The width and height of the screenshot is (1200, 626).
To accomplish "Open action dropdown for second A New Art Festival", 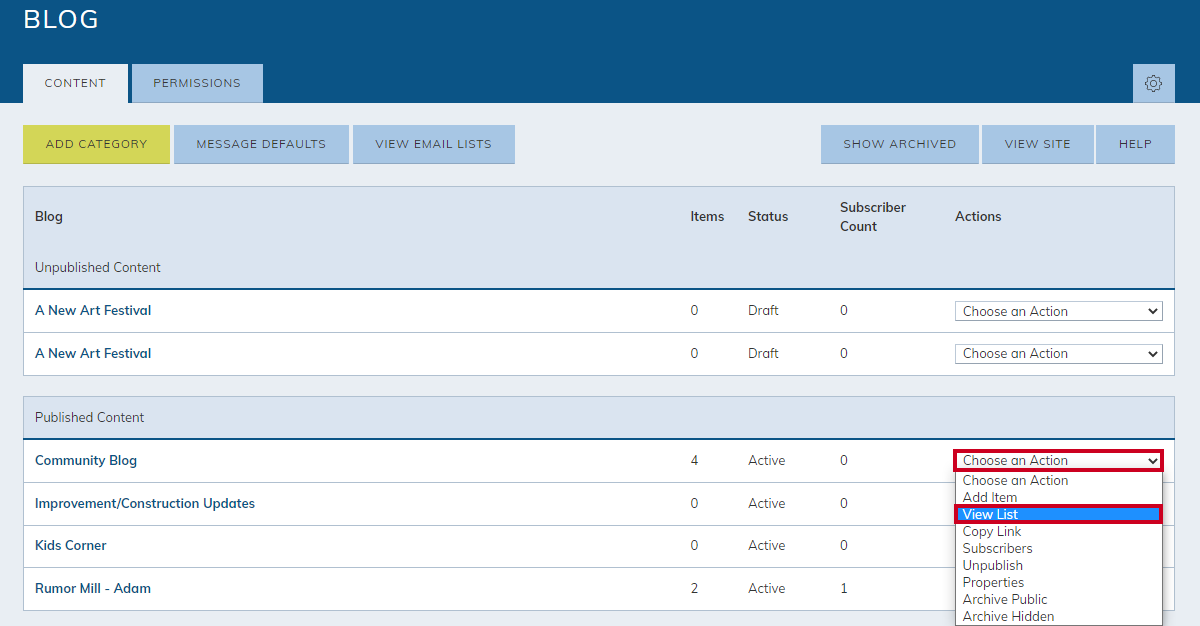I will 1059,353.
